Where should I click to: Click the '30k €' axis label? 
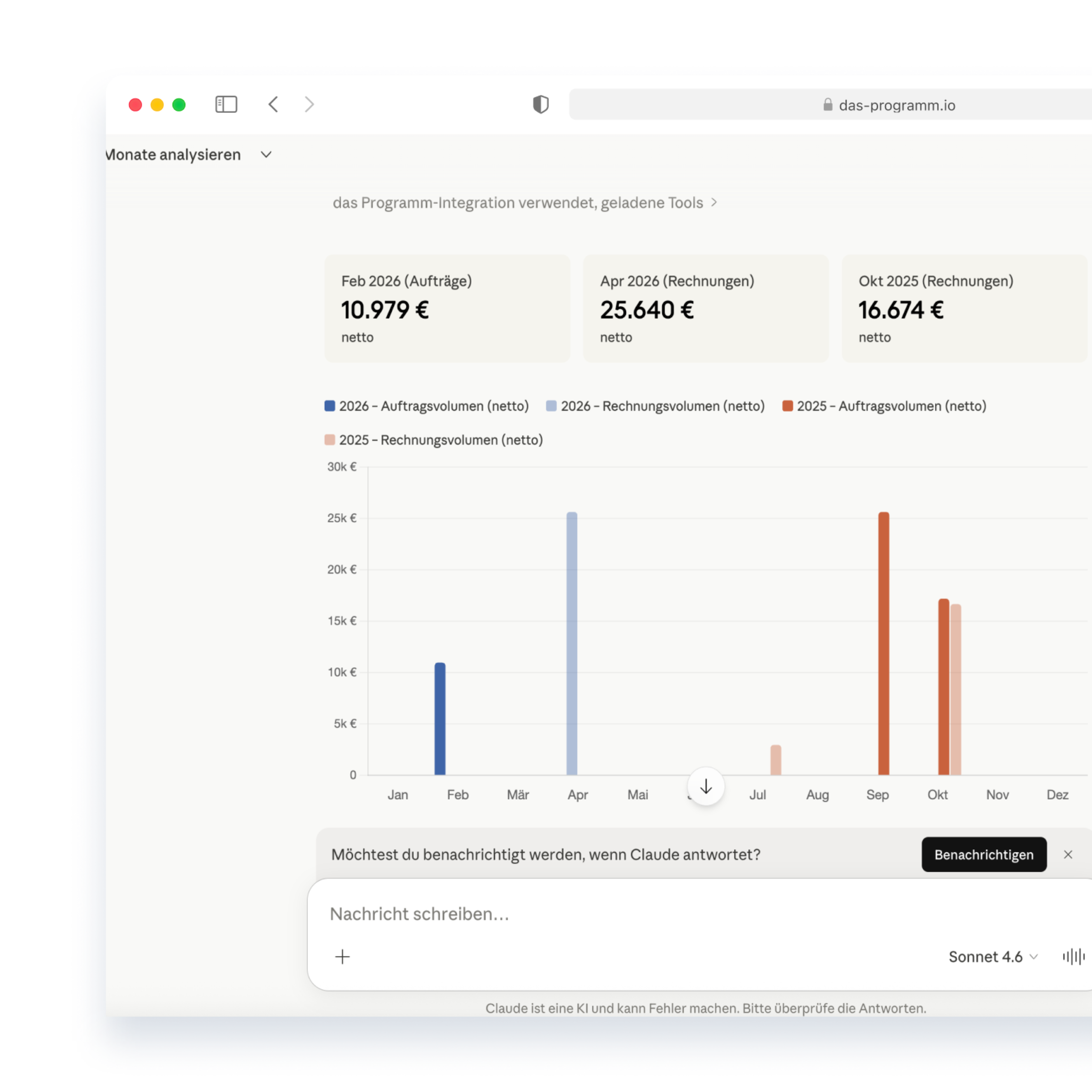pyautogui.click(x=342, y=467)
